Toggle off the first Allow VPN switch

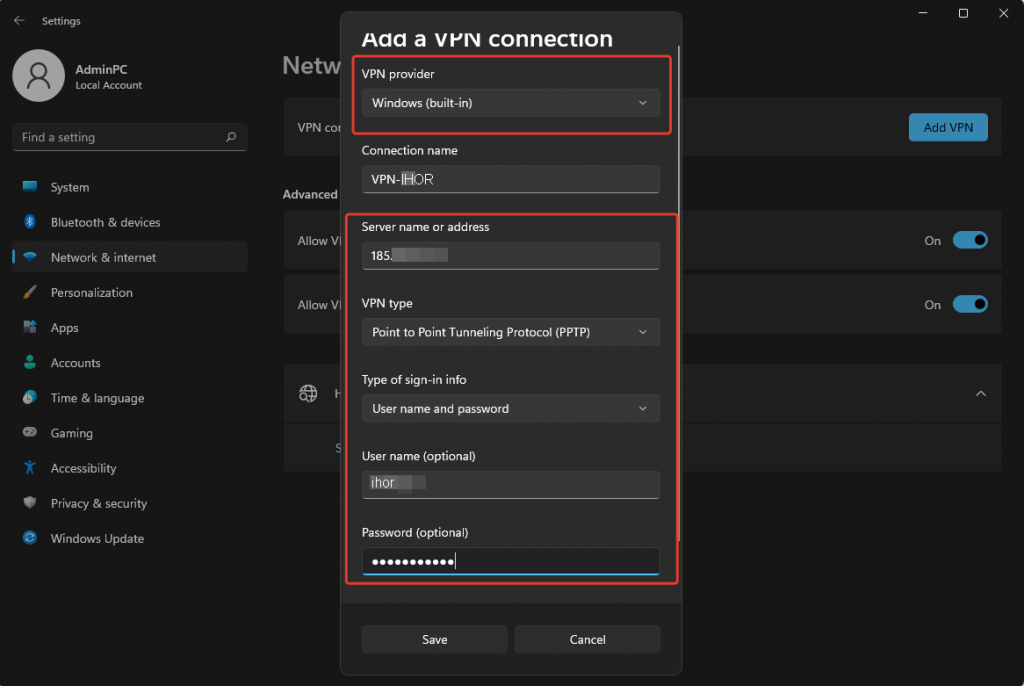click(x=969, y=240)
